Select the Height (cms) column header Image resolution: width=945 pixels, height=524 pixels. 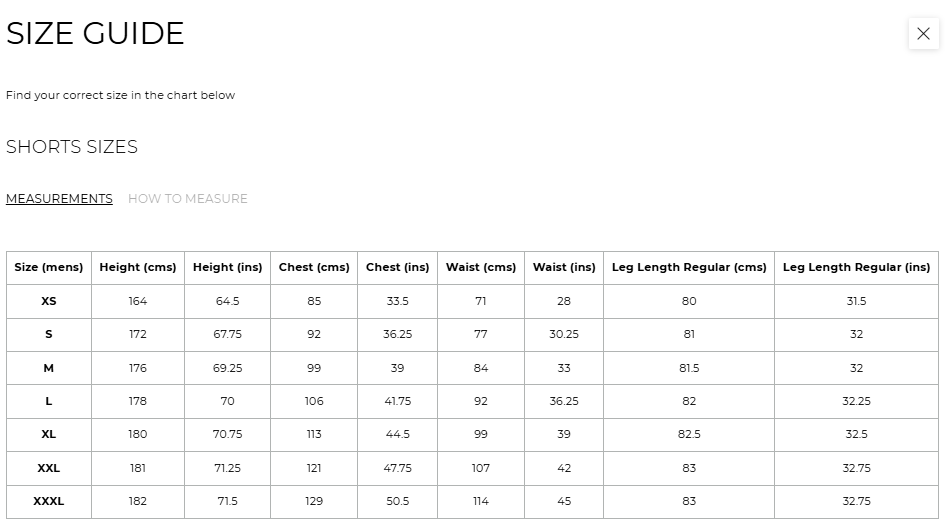pyautogui.click(x=138, y=268)
